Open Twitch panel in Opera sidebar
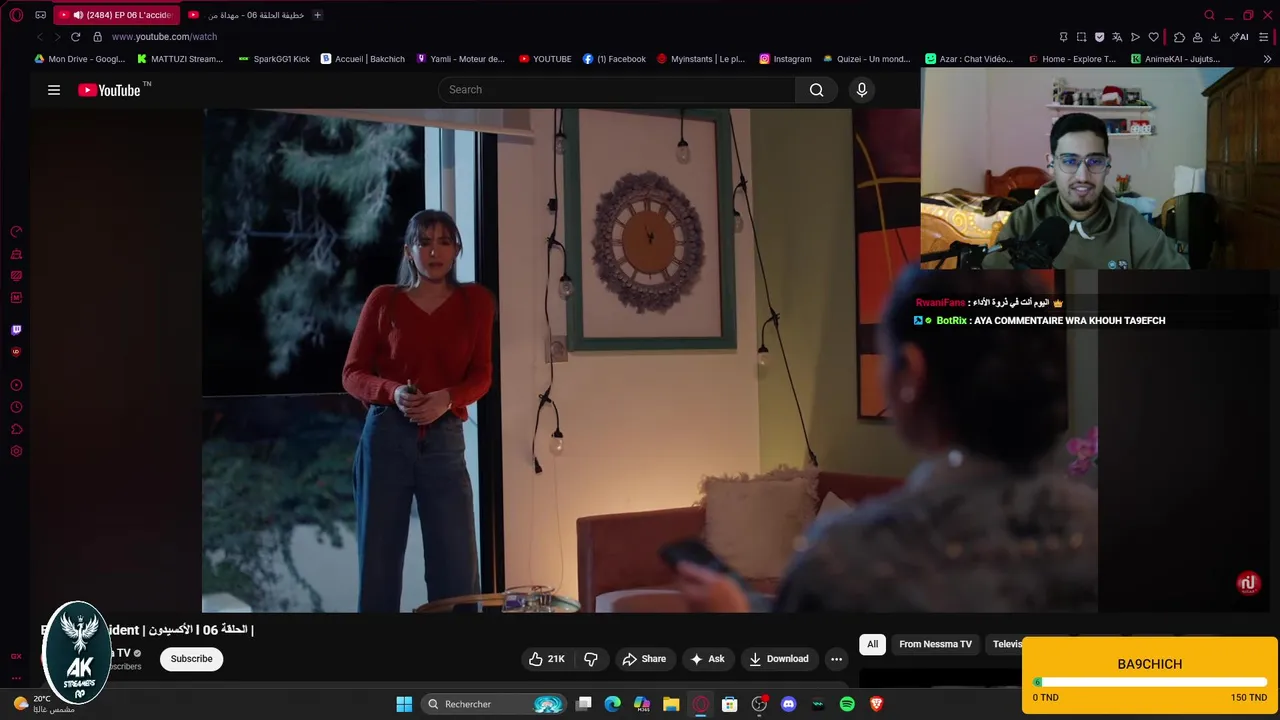The width and height of the screenshot is (1280, 720). 16,330
